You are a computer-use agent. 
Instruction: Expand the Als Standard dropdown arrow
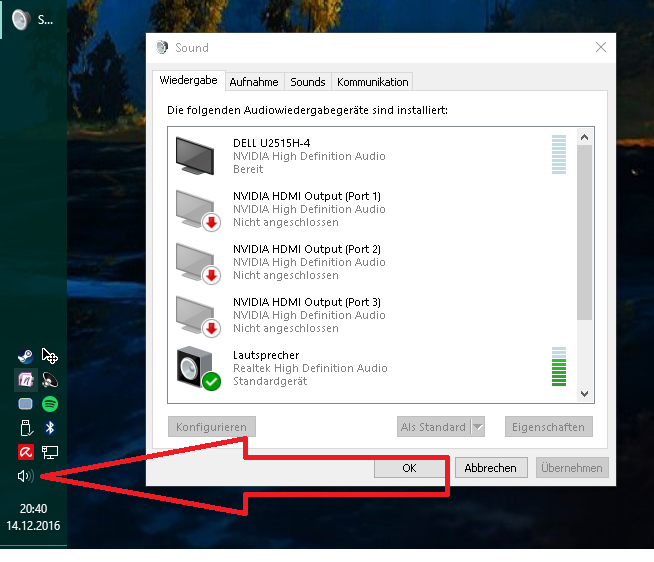coord(478,427)
